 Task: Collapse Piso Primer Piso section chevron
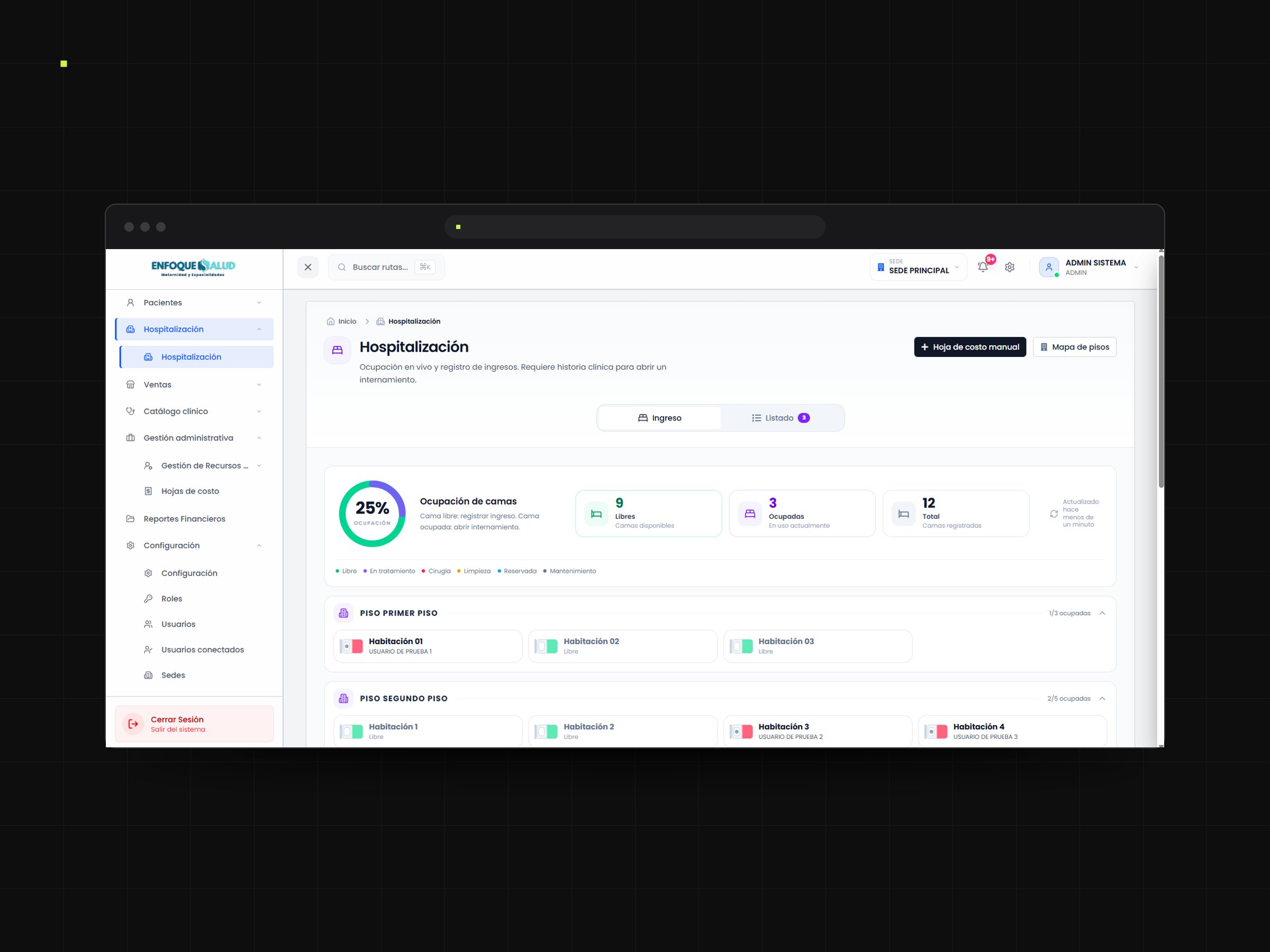[x=1102, y=613]
